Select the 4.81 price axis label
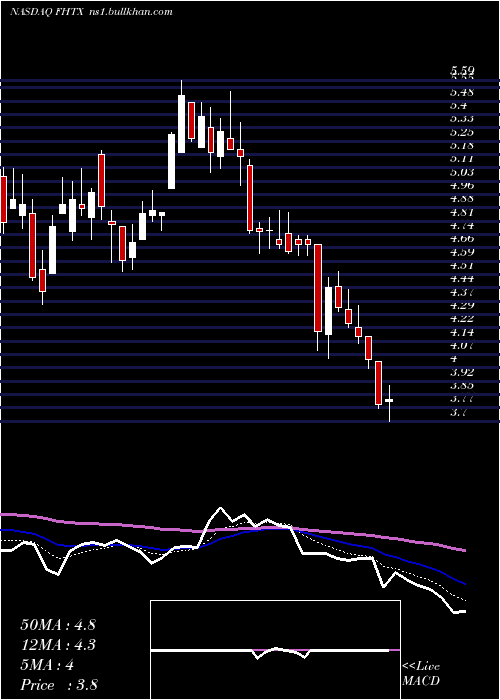This screenshot has width=500, height=700. (x=462, y=212)
